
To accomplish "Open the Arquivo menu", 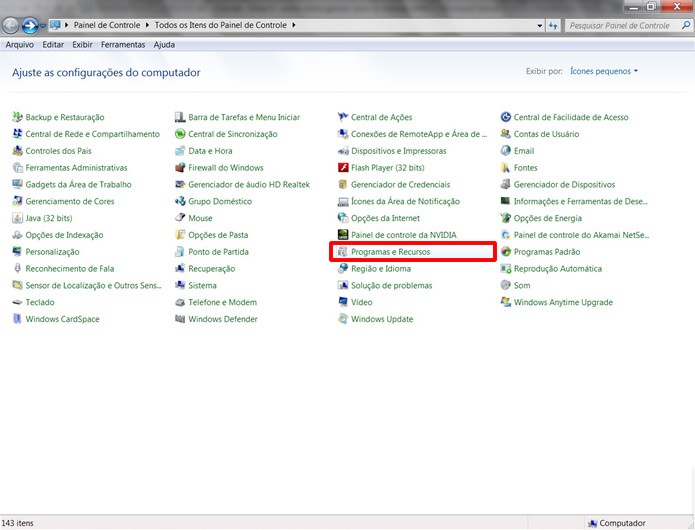I will pyautogui.click(x=20, y=45).
